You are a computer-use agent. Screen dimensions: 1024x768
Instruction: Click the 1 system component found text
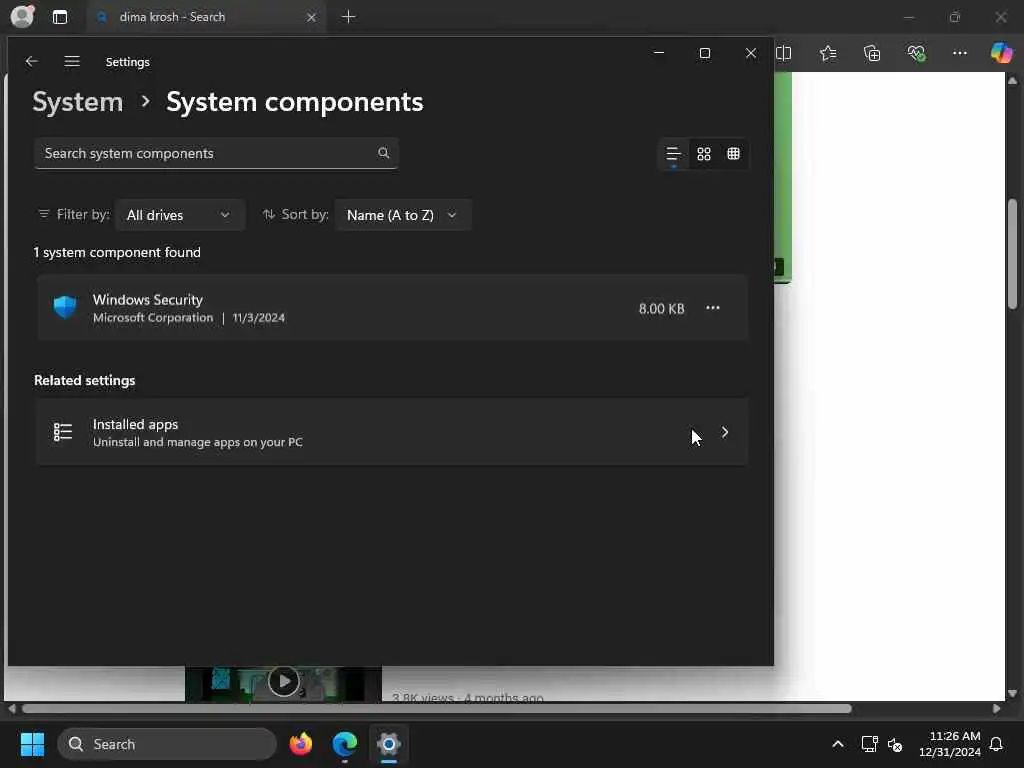coord(118,252)
